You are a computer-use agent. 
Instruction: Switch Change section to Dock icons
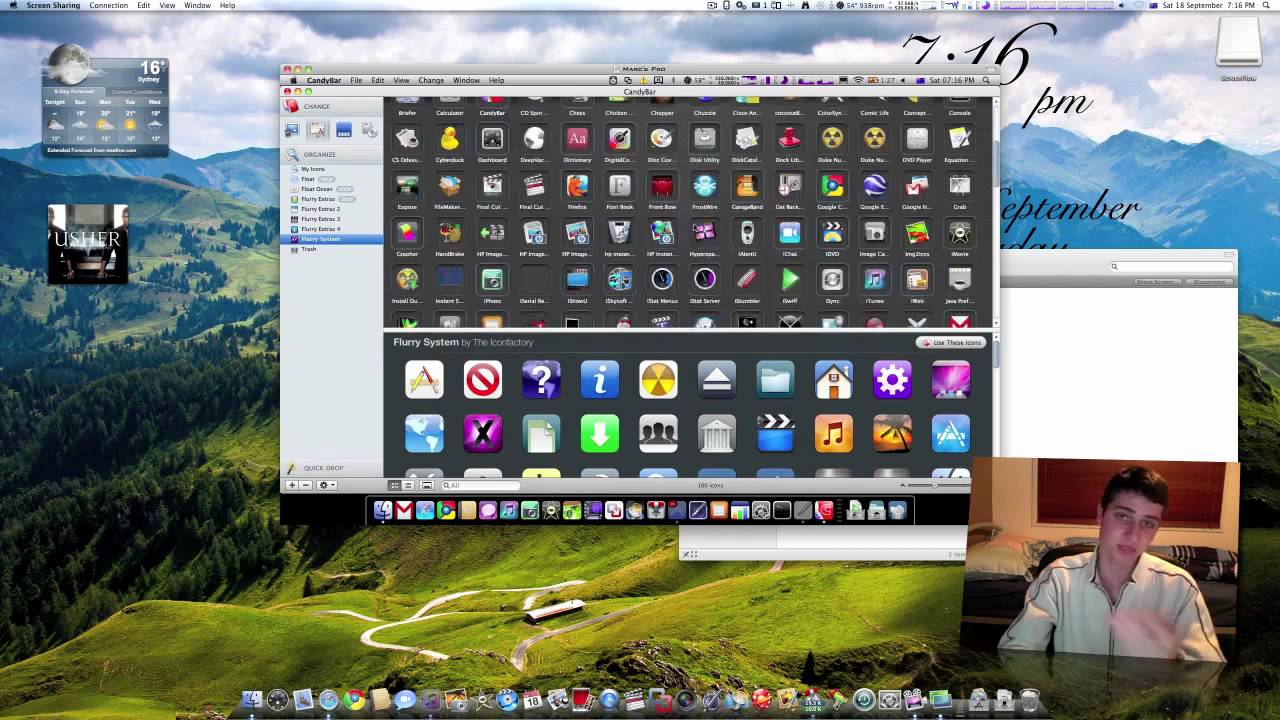pos(343,130)
